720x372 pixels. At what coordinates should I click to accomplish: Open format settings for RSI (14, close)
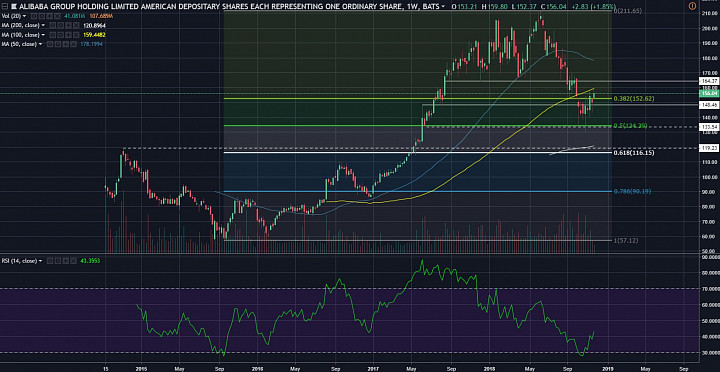click(x=58, y=261)
